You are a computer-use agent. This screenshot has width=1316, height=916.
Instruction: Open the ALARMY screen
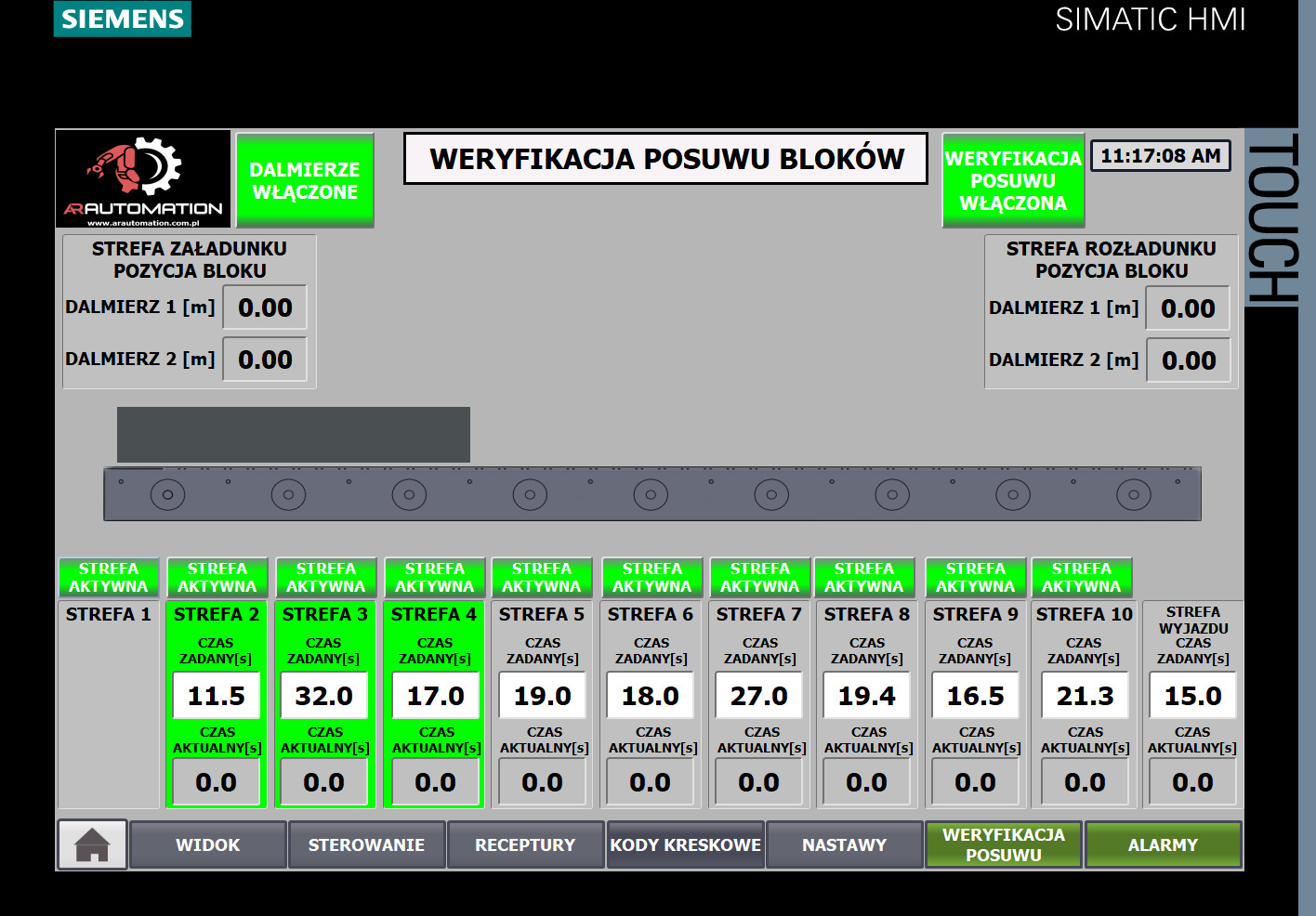pyautogui.click(x=1163, y=844)
